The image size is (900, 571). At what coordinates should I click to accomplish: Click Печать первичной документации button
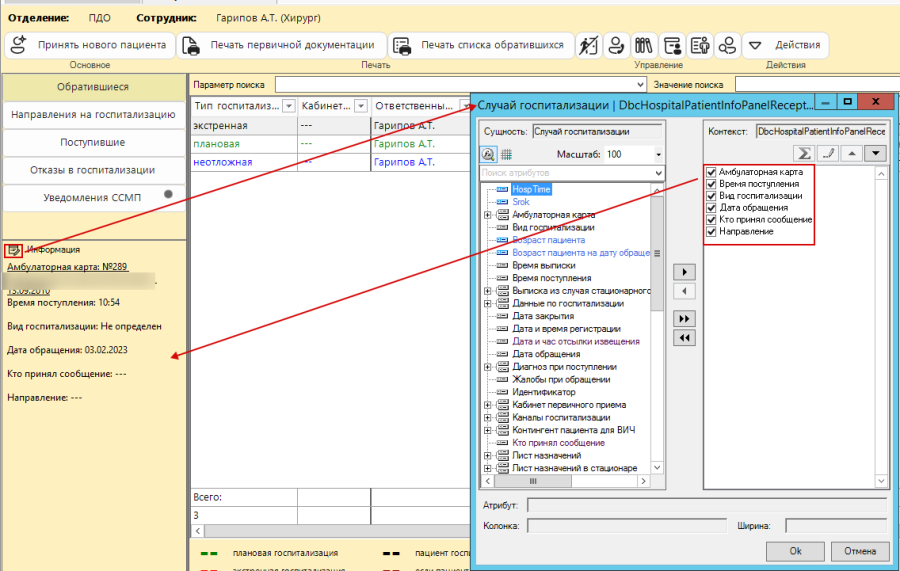pos(281,45)
